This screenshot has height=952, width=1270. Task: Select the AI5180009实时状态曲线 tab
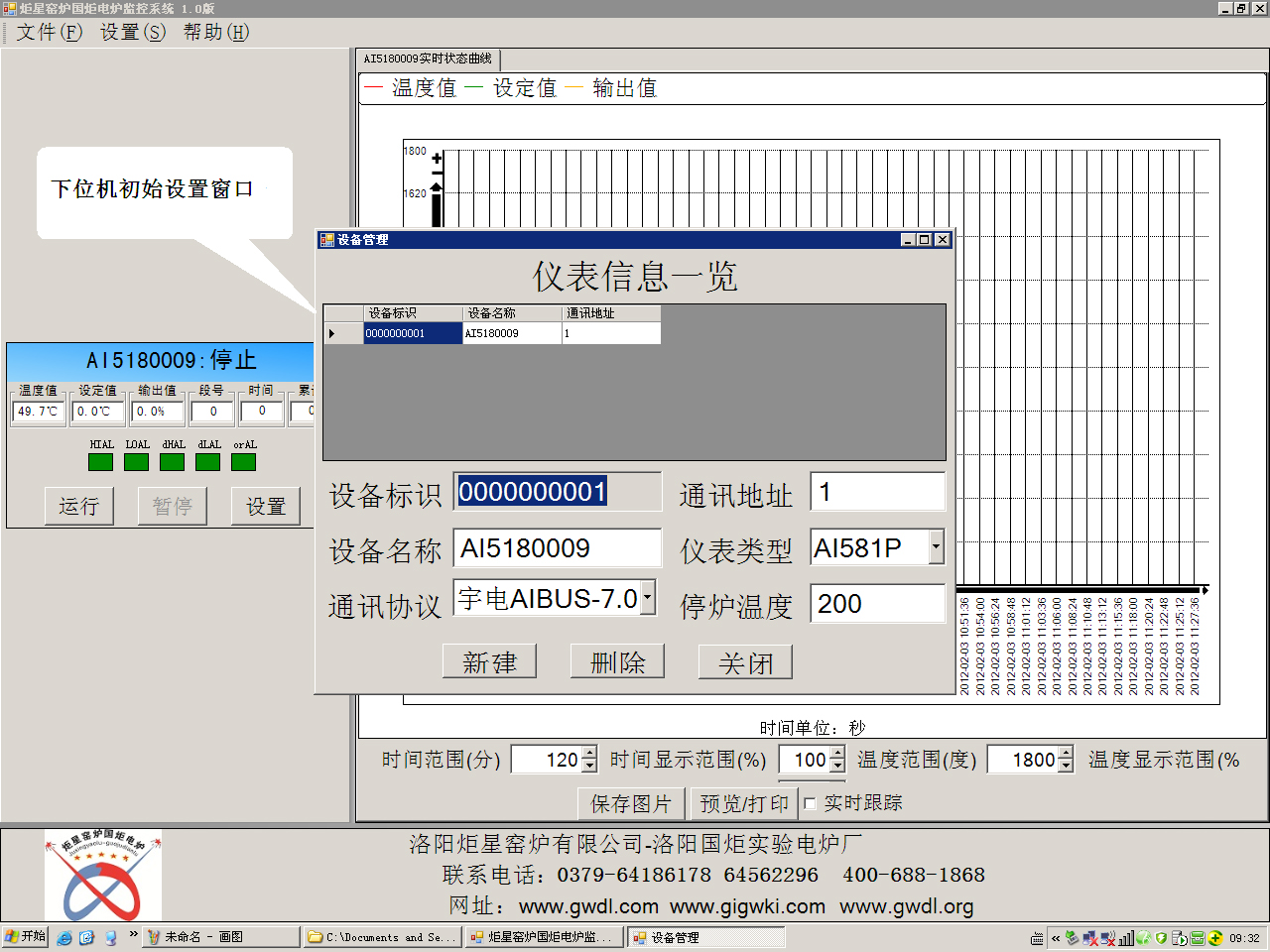(x=428, y=59)
